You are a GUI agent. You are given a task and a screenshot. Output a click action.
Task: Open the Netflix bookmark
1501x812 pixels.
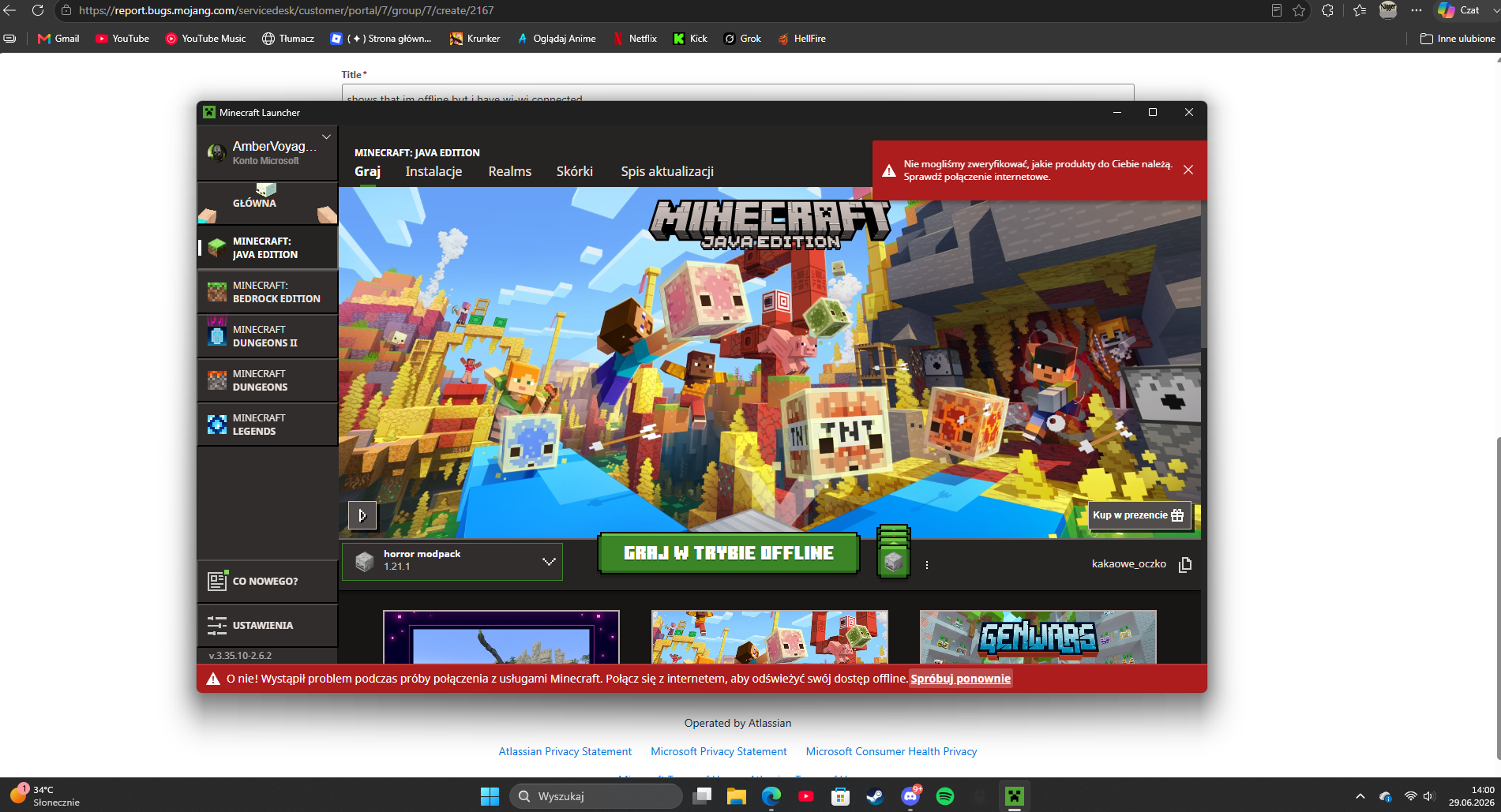[635, 39]
